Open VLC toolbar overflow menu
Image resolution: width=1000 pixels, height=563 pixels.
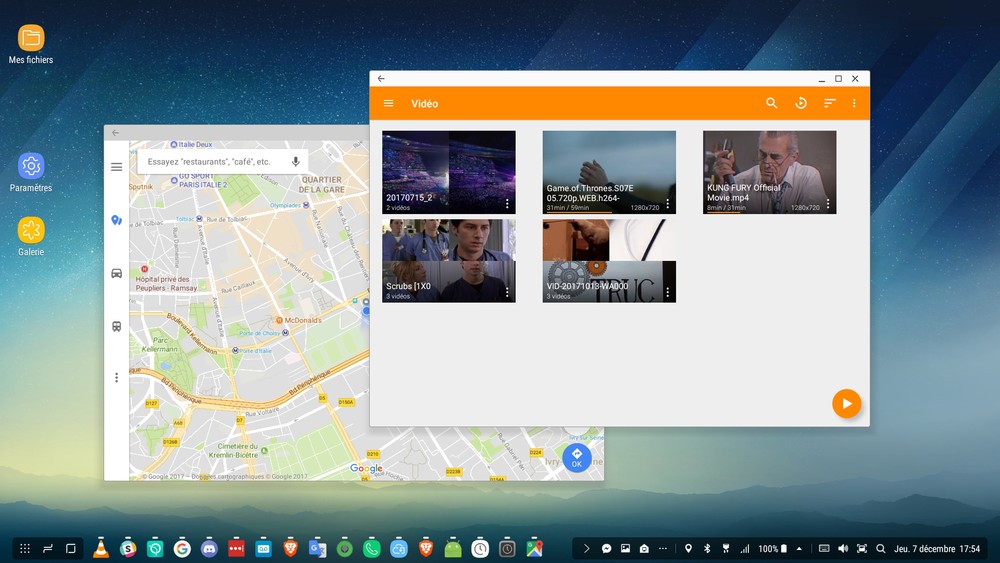point(854,103)
